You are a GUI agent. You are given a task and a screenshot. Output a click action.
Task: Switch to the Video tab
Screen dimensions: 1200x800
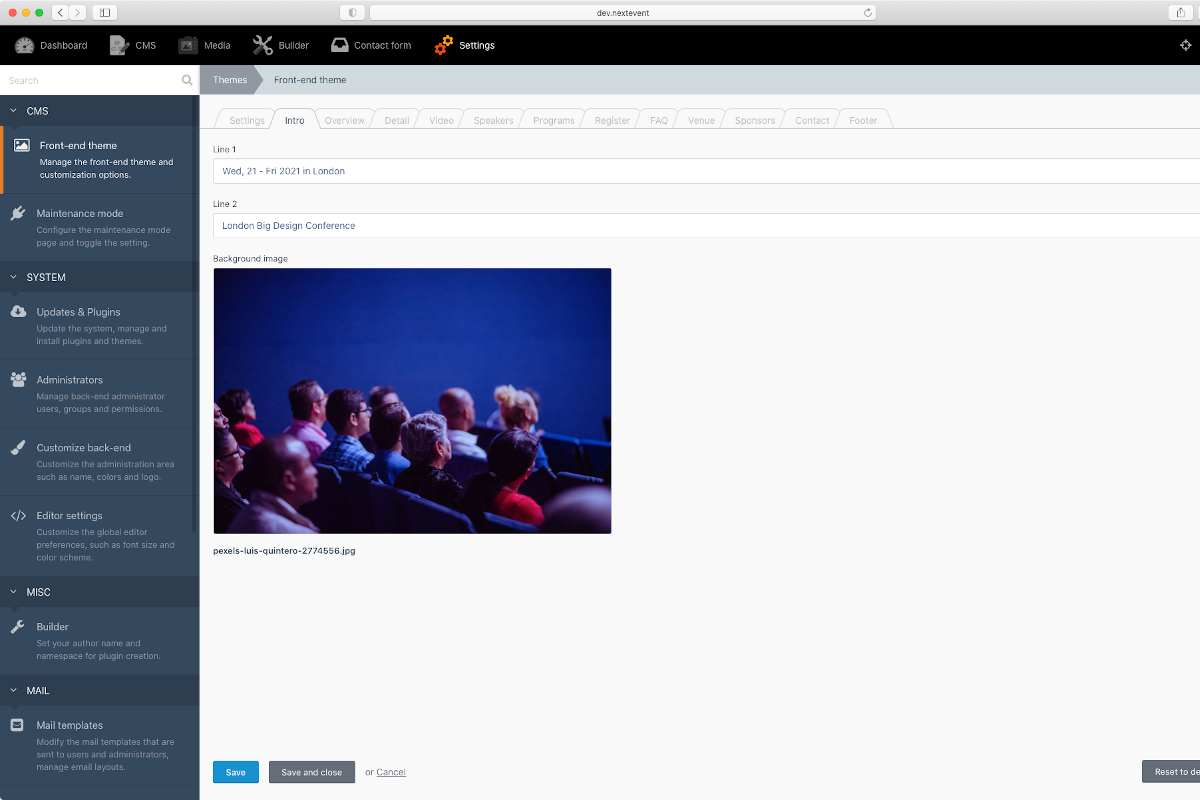click(441, 120)
